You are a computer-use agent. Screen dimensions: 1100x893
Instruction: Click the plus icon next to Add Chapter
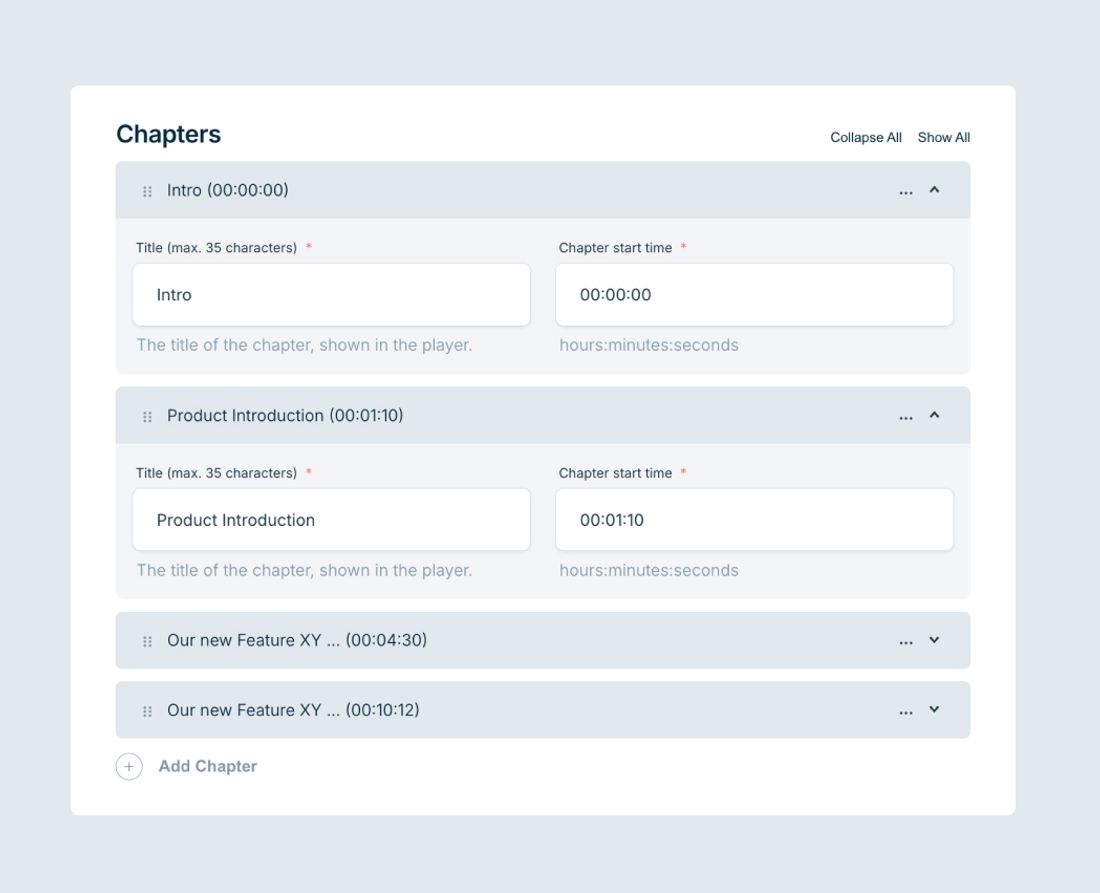tap(128, 766)
